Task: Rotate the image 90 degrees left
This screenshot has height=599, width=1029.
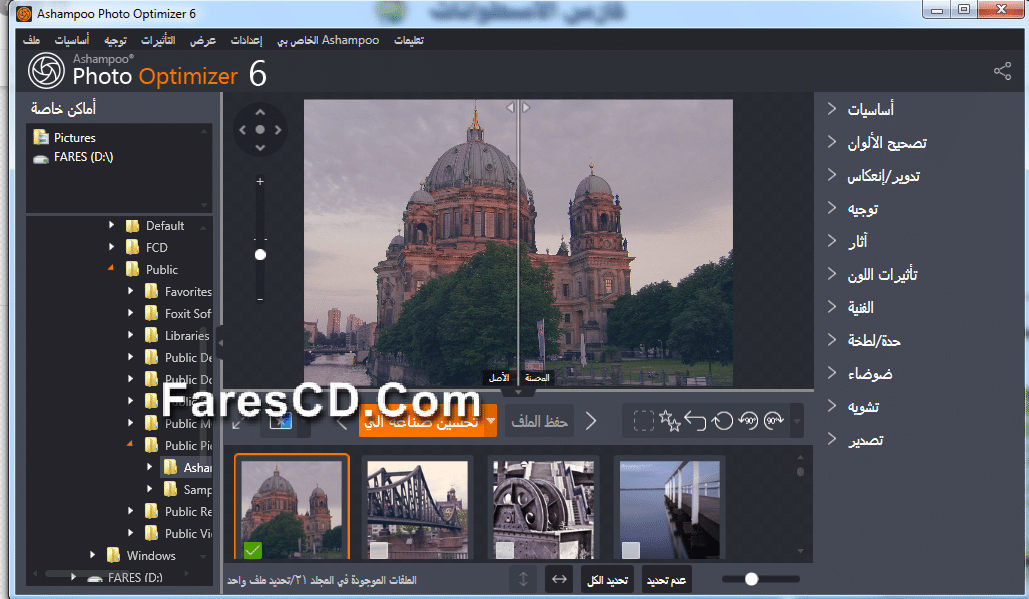Action: click(748, 421)
